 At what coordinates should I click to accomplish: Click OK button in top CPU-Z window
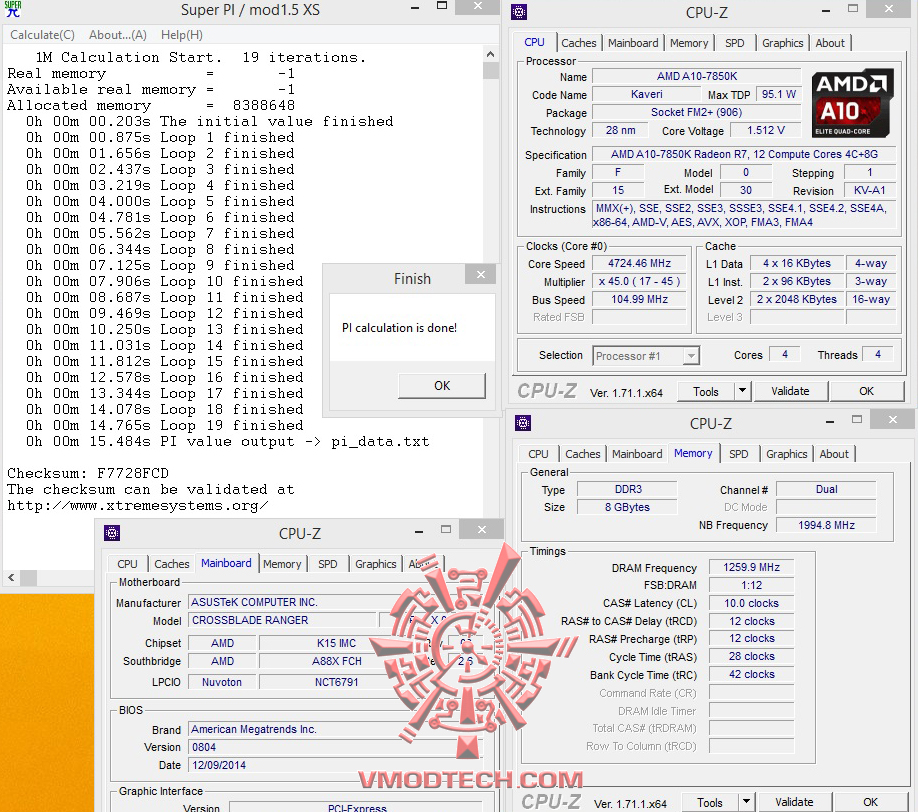866,391
